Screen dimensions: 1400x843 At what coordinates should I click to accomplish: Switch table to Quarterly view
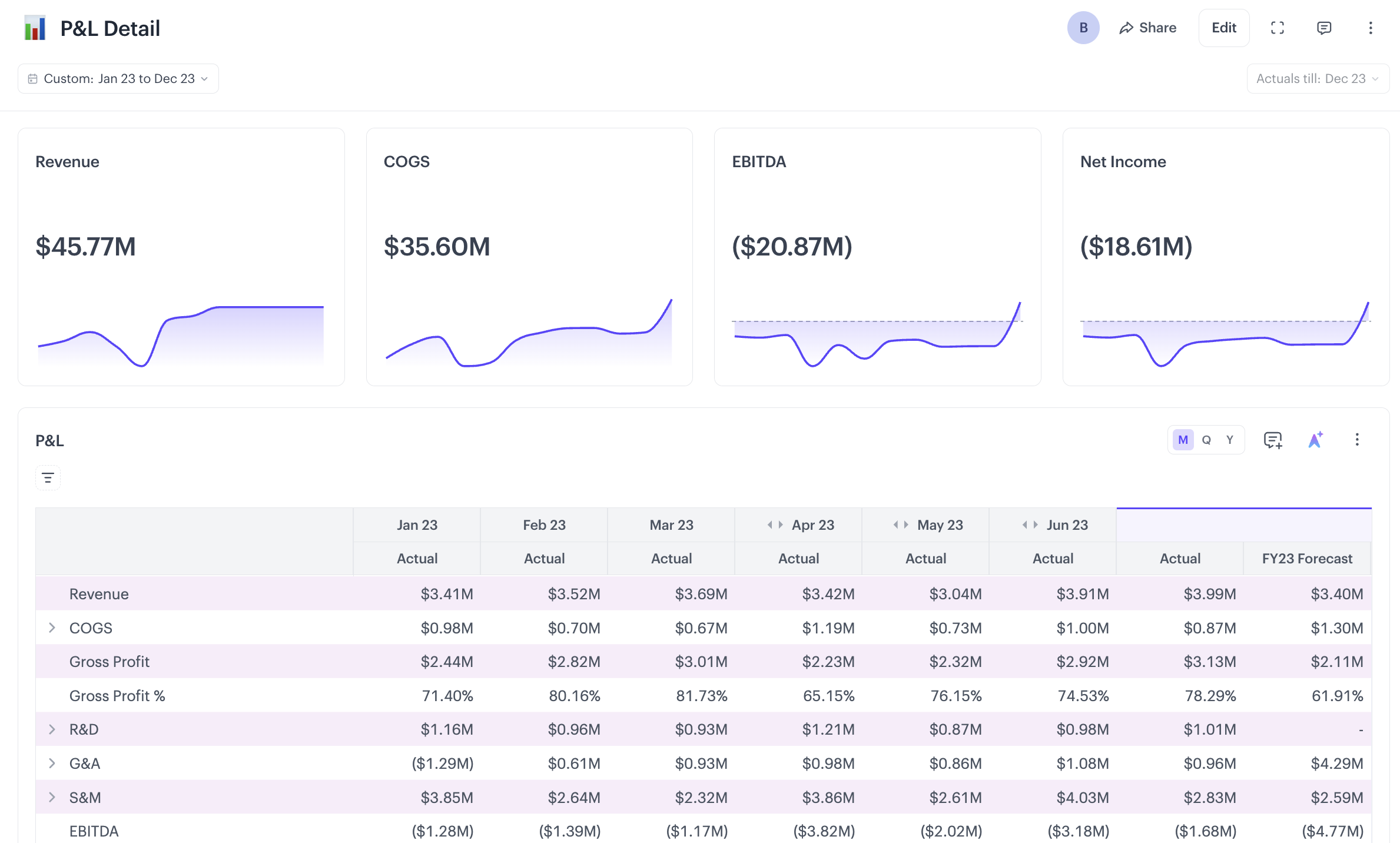tap(1206, 440)
